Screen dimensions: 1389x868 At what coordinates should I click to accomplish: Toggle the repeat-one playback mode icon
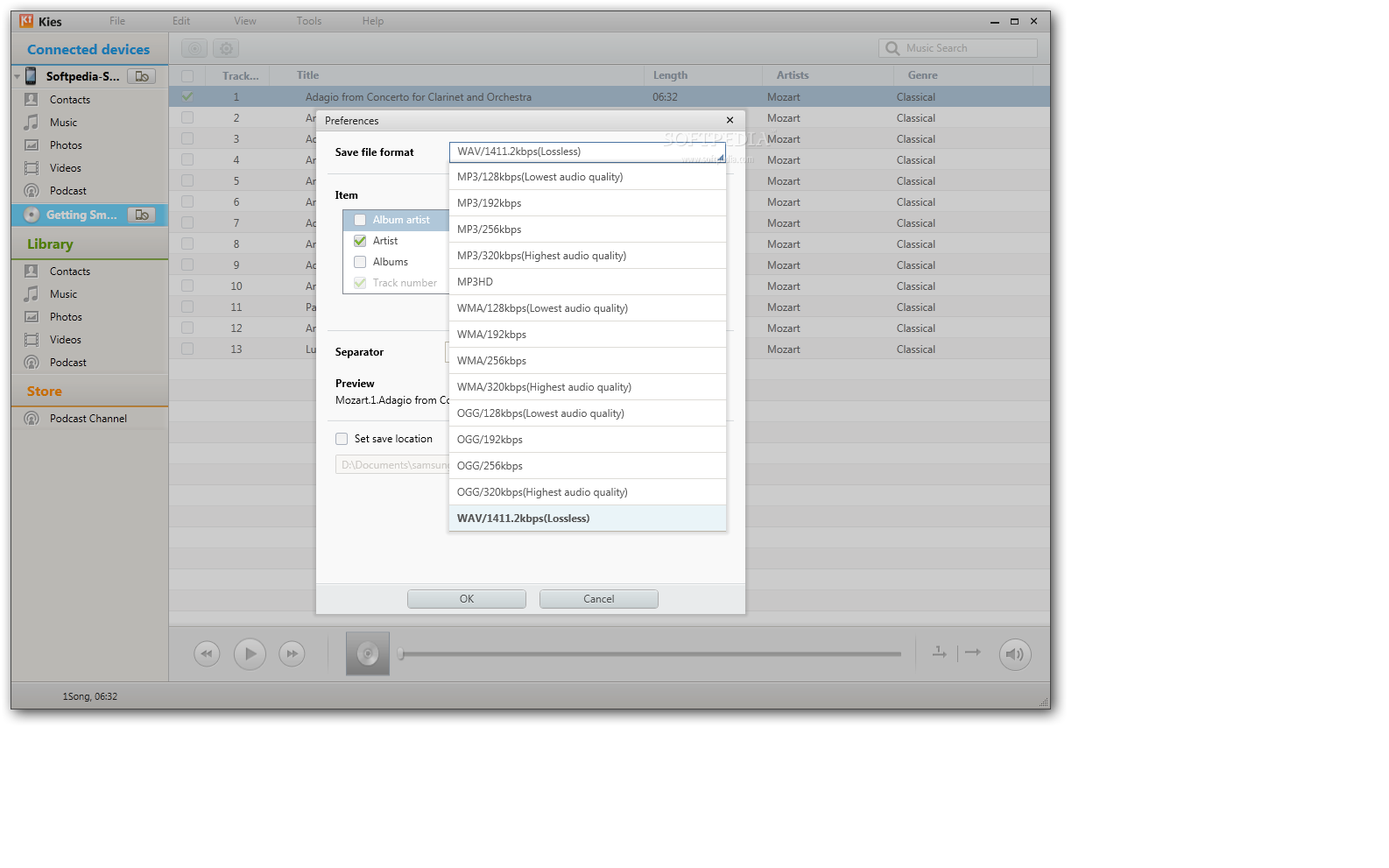940,653
